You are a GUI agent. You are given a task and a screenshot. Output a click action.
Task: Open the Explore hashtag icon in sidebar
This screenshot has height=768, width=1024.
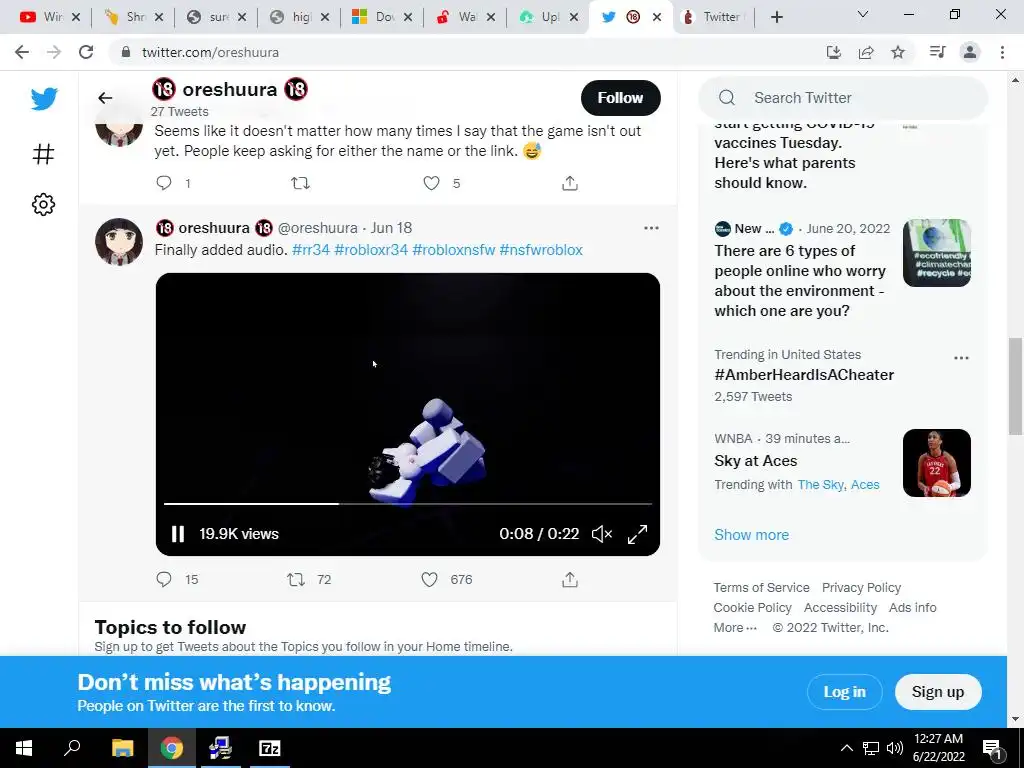(x=43, y=154)
